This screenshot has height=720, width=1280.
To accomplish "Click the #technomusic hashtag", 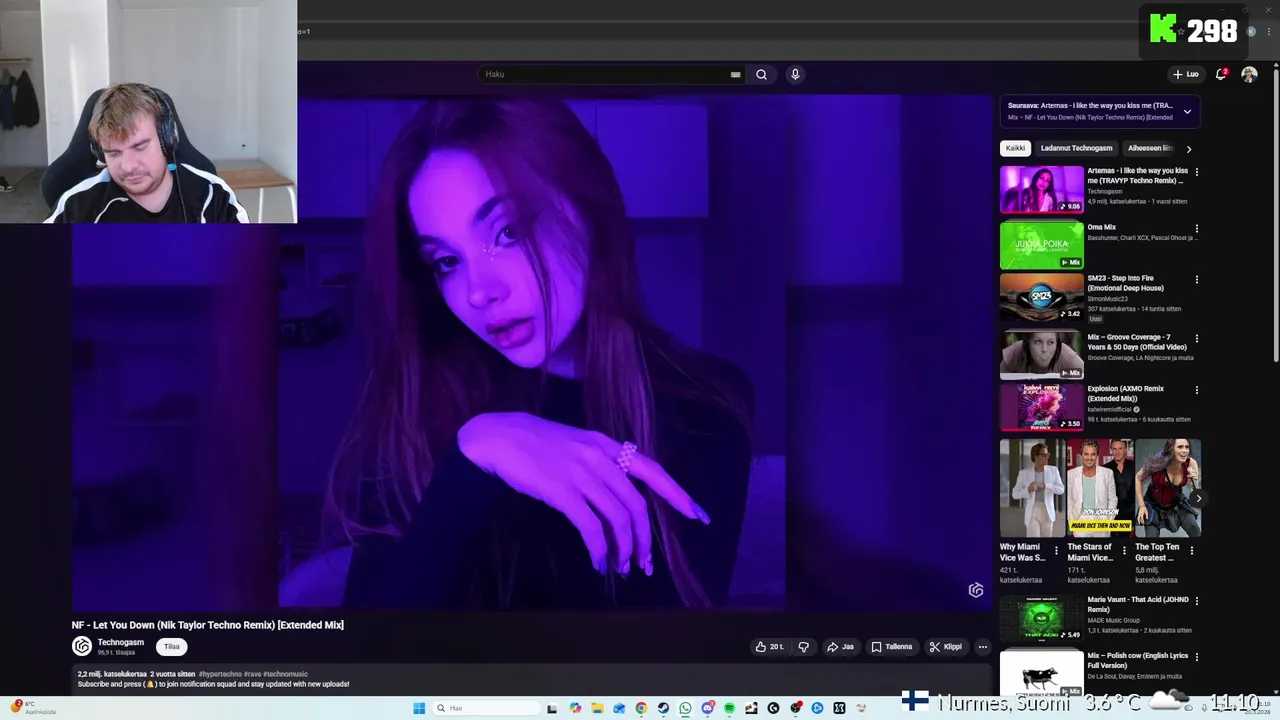I will (x=285, y=674).
